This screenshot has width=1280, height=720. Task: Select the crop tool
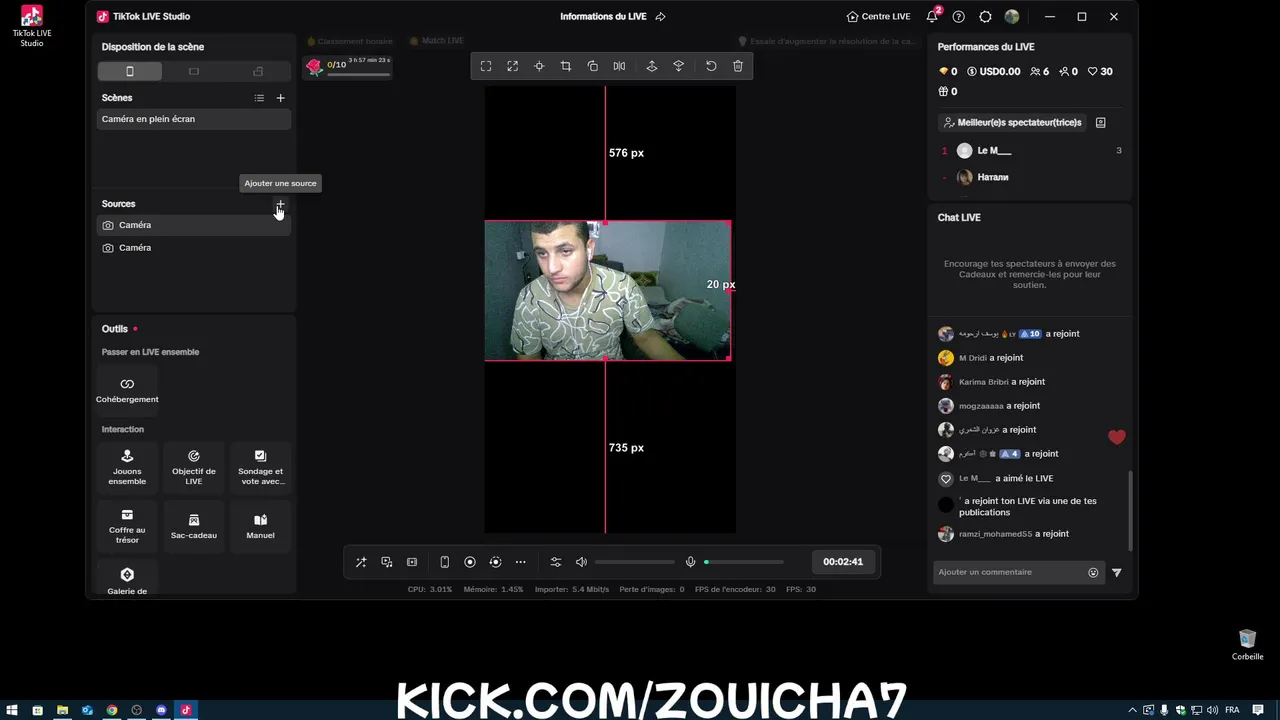tap(566, 66)
